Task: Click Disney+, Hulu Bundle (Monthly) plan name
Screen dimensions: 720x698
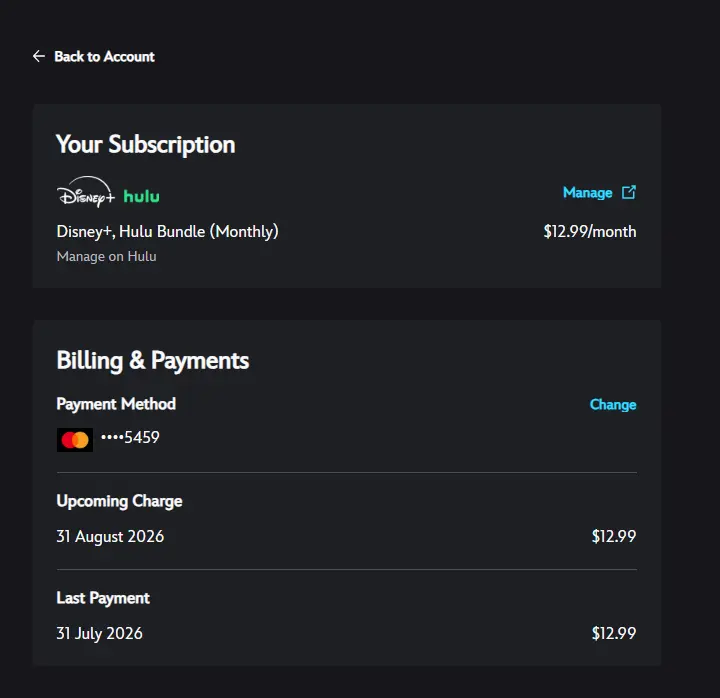Action: (167, 231)
